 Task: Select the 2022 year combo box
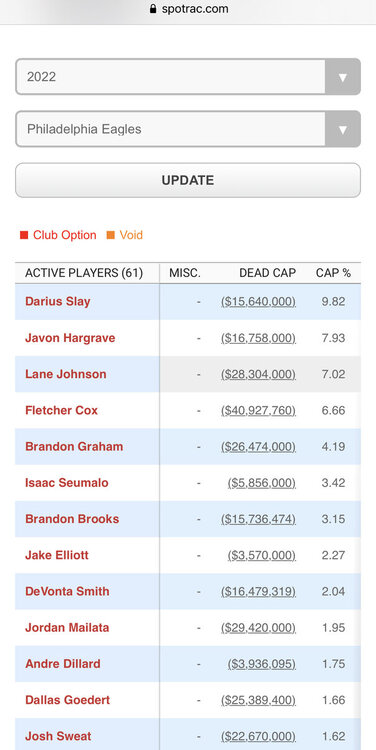[x=188, y=77]
